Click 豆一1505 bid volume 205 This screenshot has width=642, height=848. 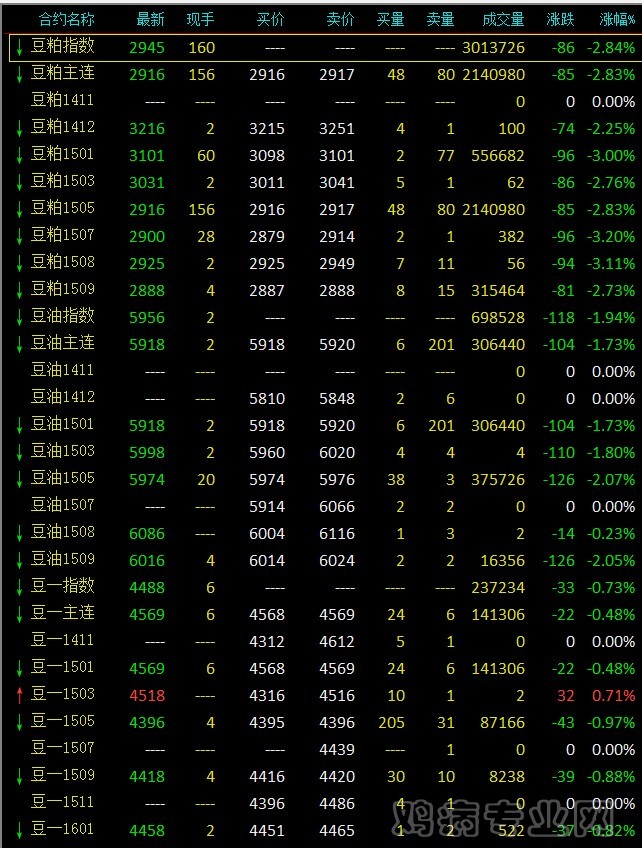coord(392,723)
